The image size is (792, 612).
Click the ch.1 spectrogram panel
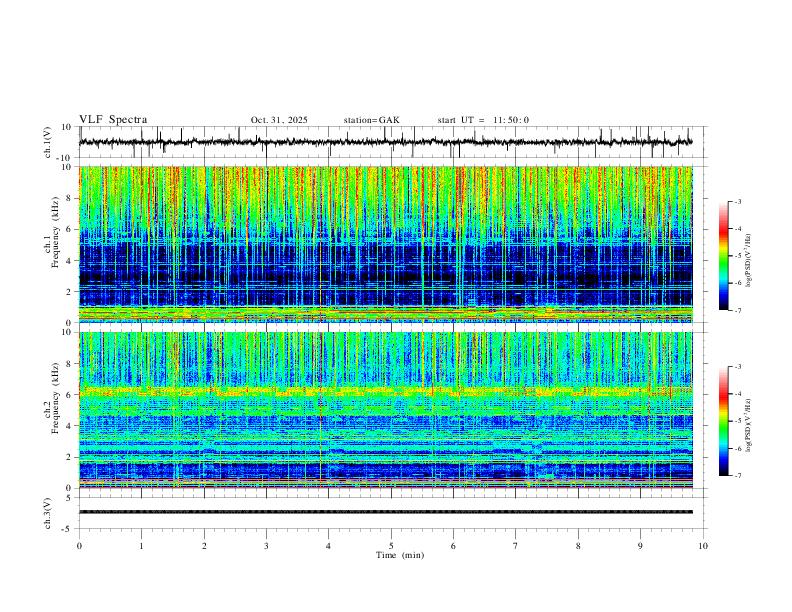(x=385, y=244)
